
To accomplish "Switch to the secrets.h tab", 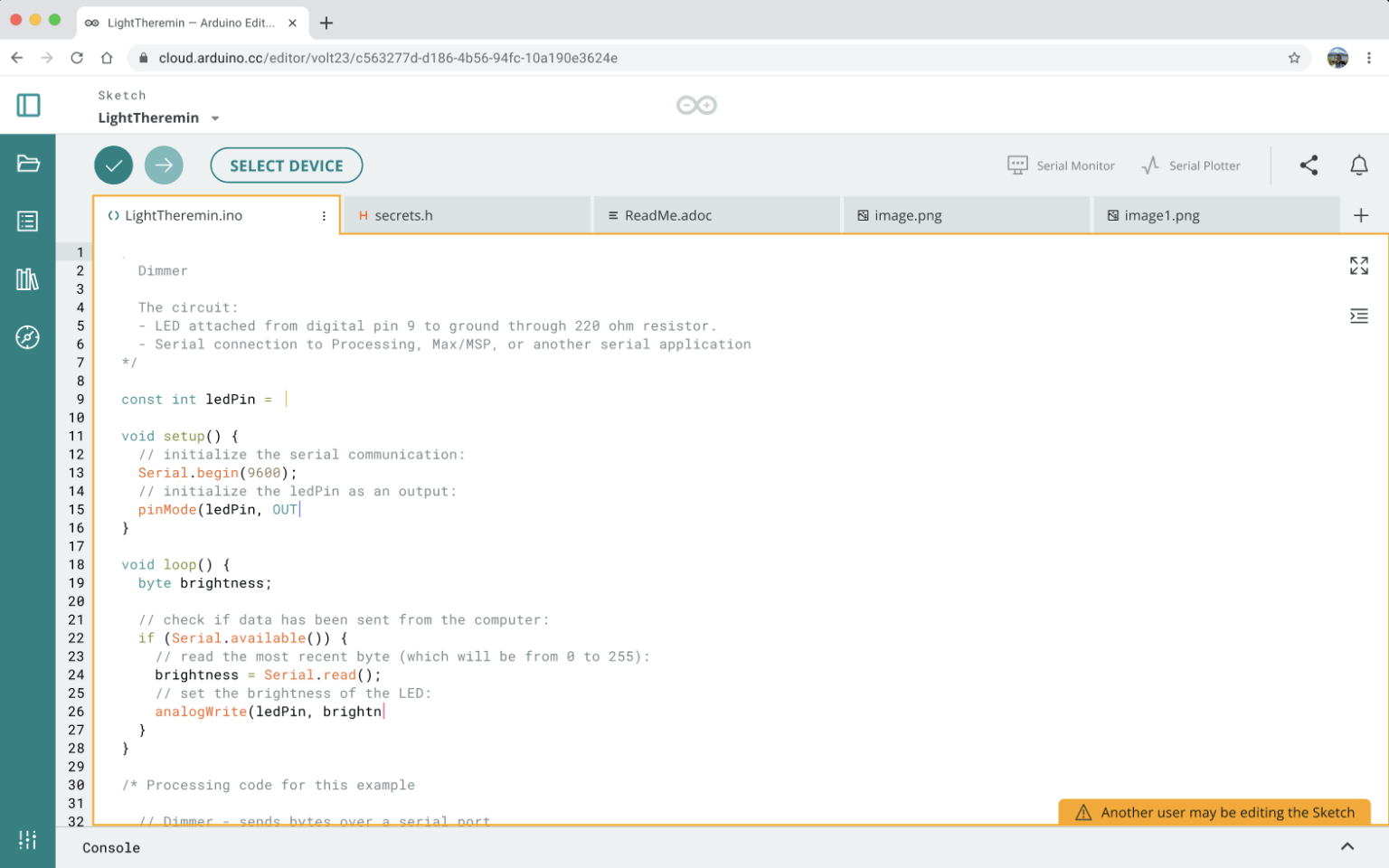I will coord(405,215).
